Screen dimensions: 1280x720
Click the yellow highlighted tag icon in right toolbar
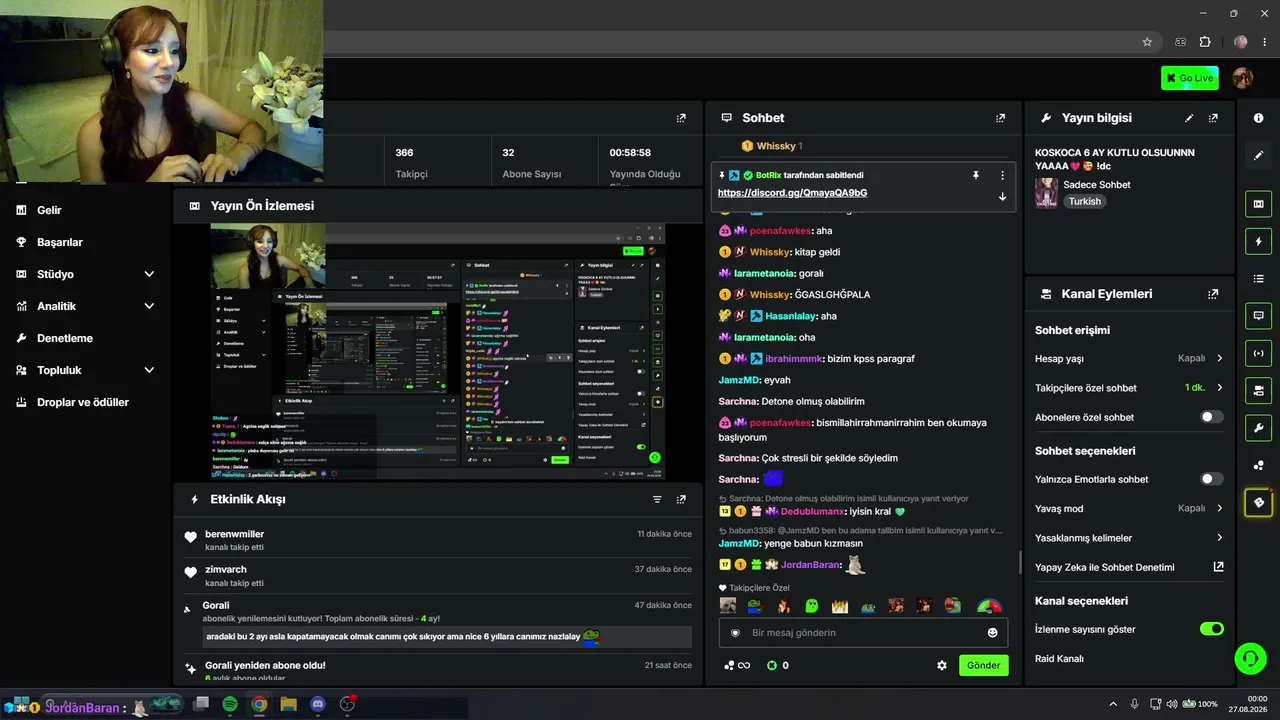tap(1258, 502)
